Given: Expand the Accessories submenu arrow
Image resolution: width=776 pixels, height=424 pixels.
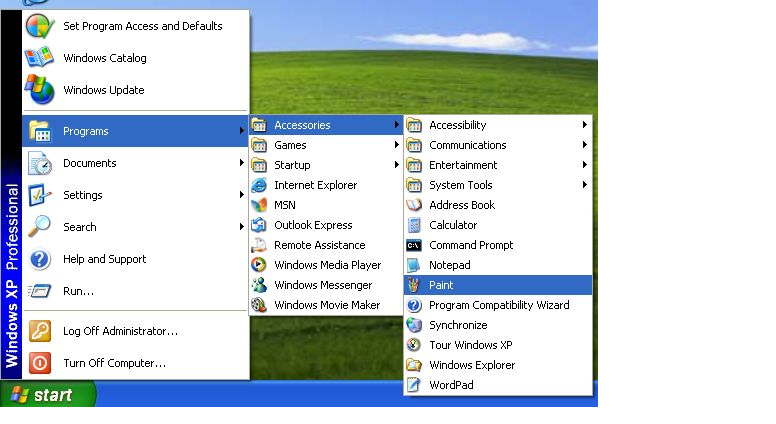Looking at the screenshot, I should pos(396,125).
